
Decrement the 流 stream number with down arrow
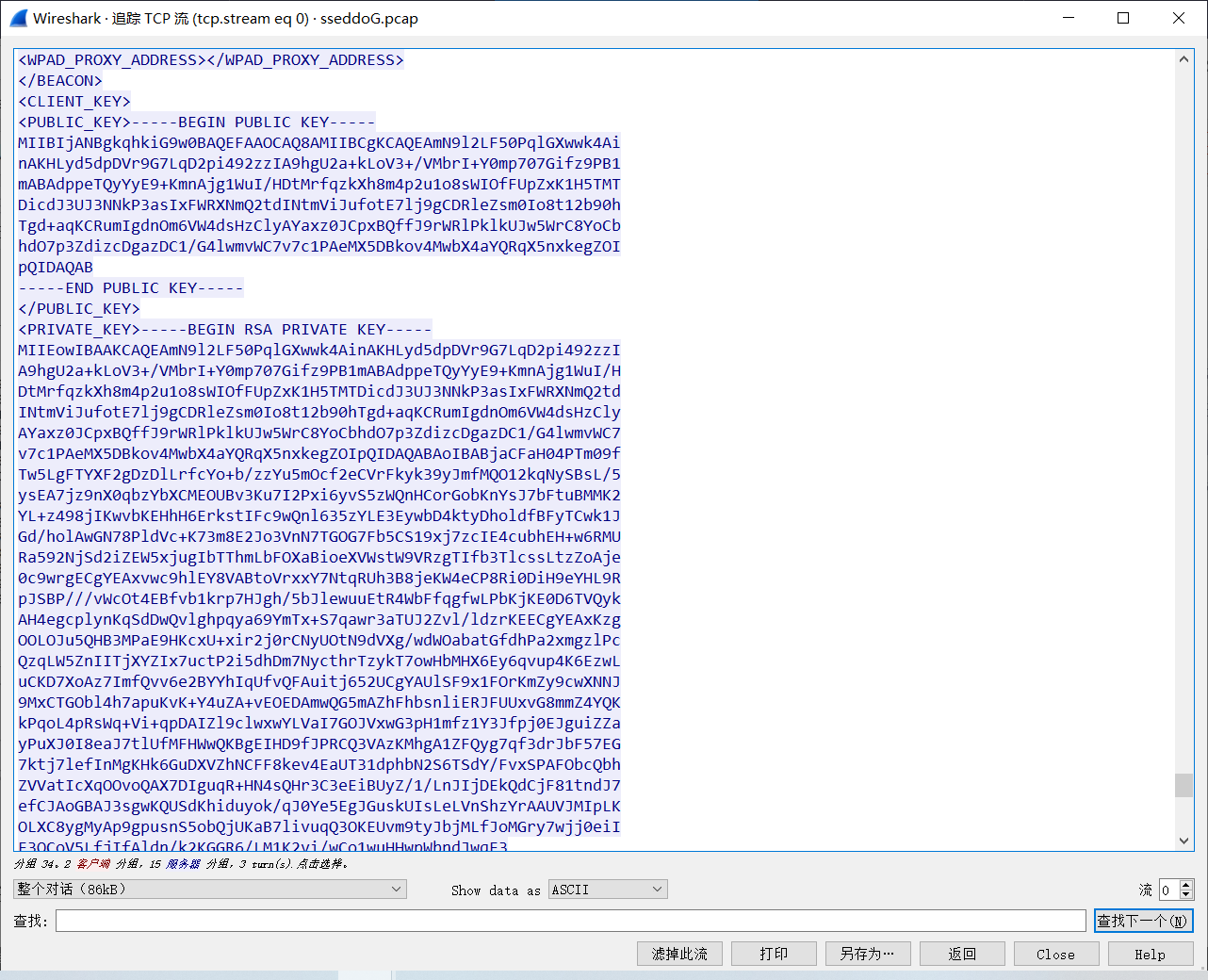[1187, 893]
